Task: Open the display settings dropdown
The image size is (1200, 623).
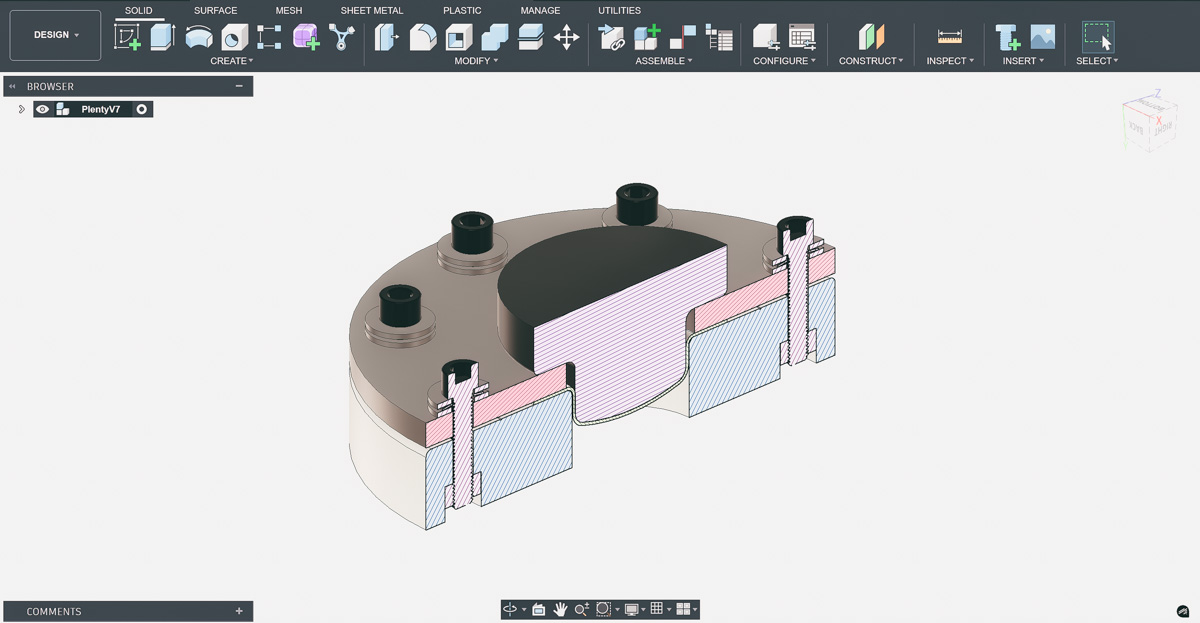Action: click(631, 609)
